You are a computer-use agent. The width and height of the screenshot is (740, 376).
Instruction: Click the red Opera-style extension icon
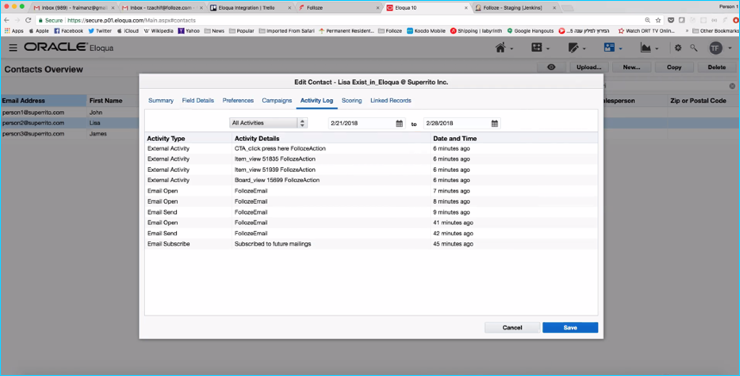point(736,20)
